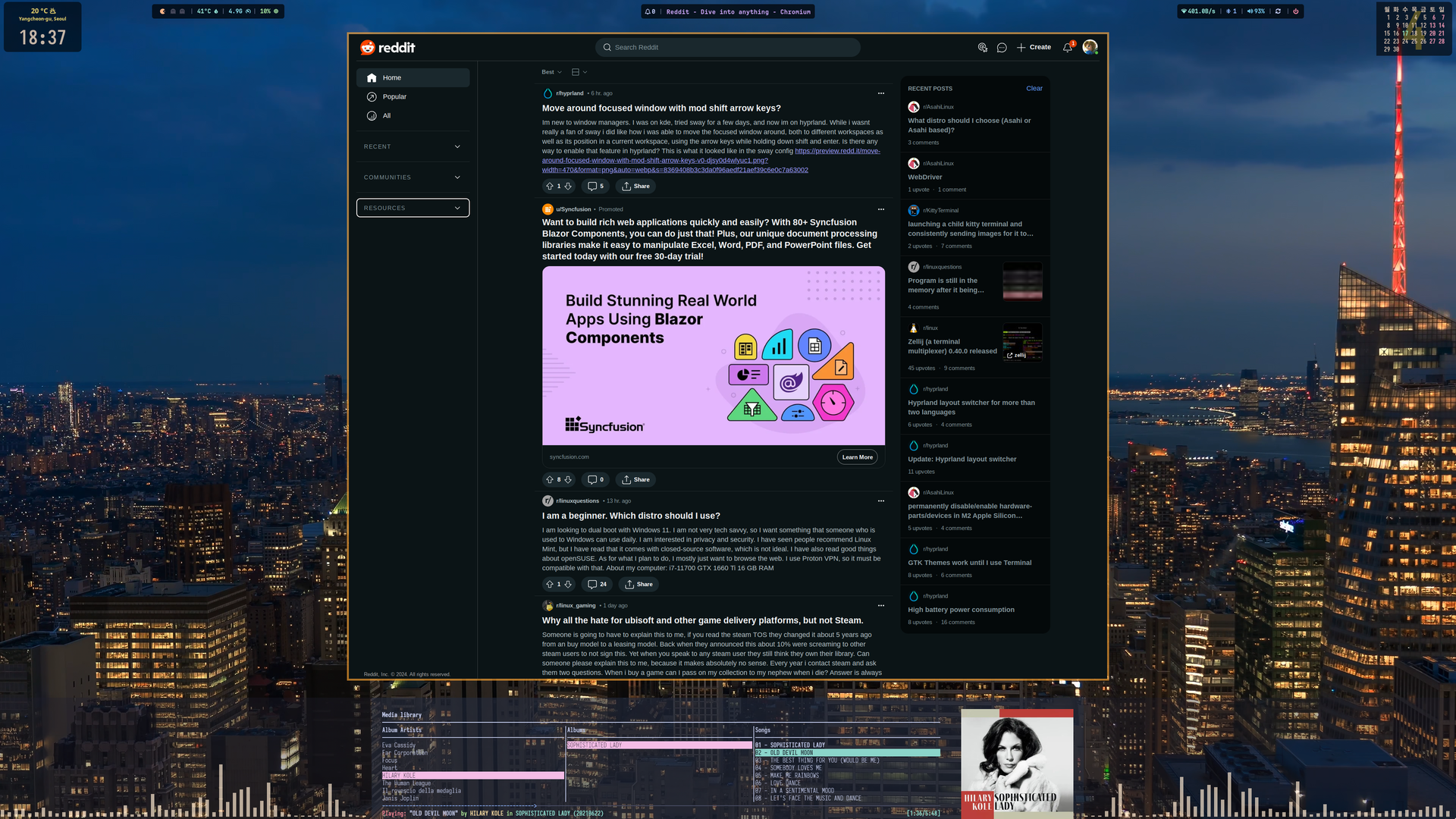Image resolution: width=1456 pixels, height=819 pixels.
Task: Open comments on the beginner distro post
Action: coord(597,585)
